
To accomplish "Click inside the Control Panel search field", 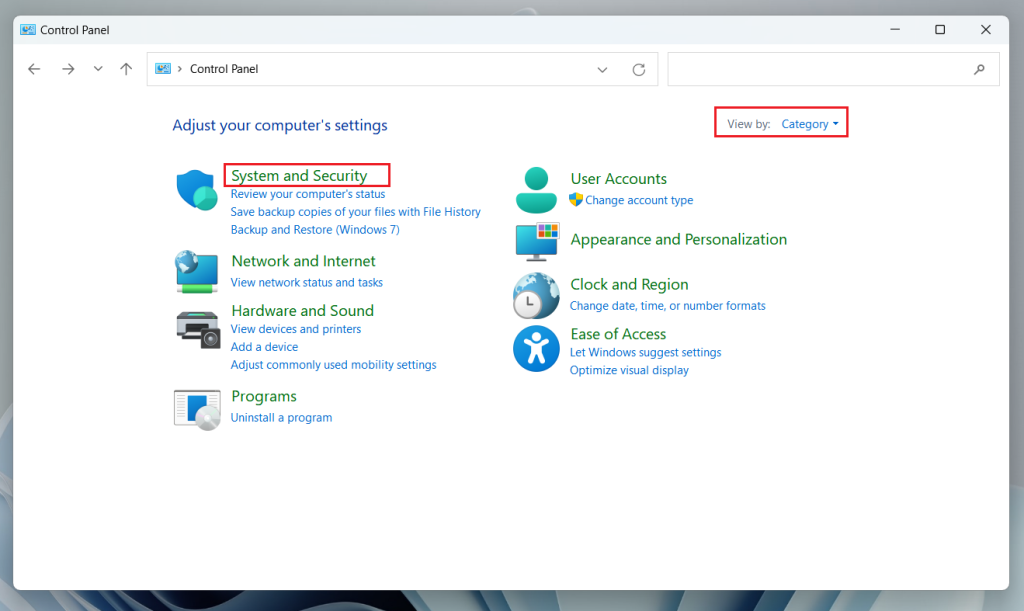I will pyautogui.click(x=830, y=68).
